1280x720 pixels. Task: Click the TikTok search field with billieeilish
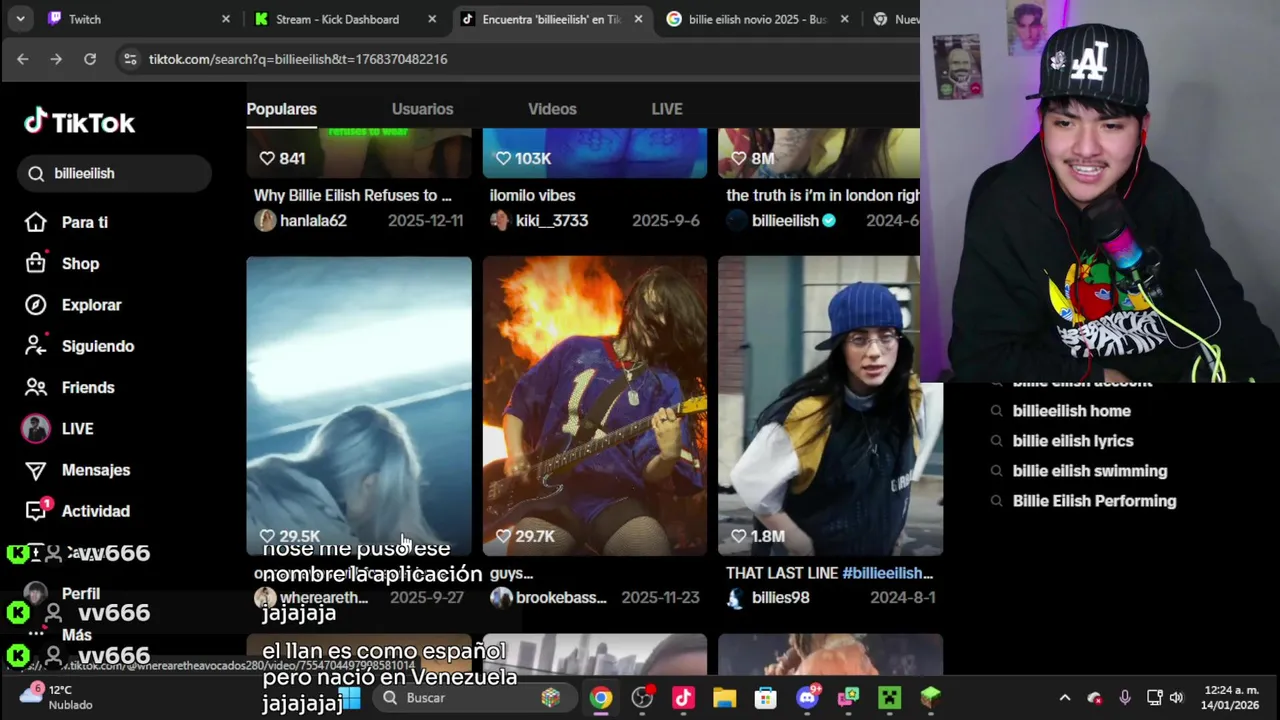pos(114,174)
